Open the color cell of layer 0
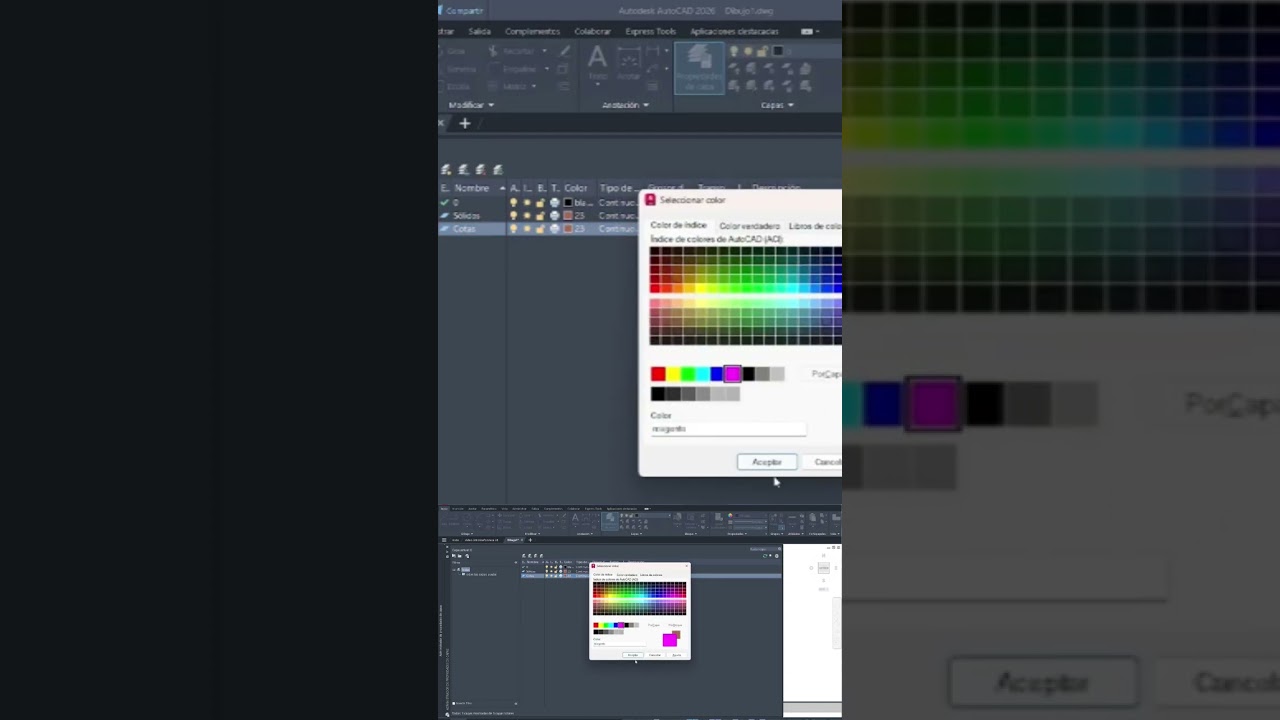 click(579, 202)
